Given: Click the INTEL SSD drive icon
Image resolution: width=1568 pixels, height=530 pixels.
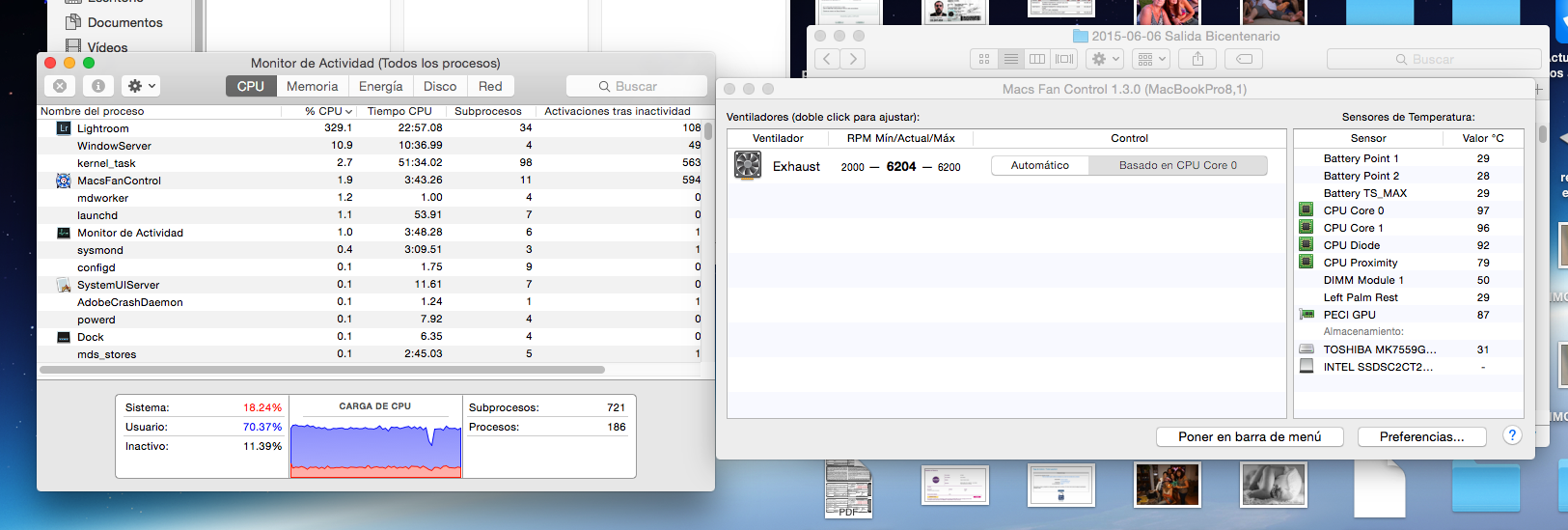Looking at the screenshot, I should 1307,366.
